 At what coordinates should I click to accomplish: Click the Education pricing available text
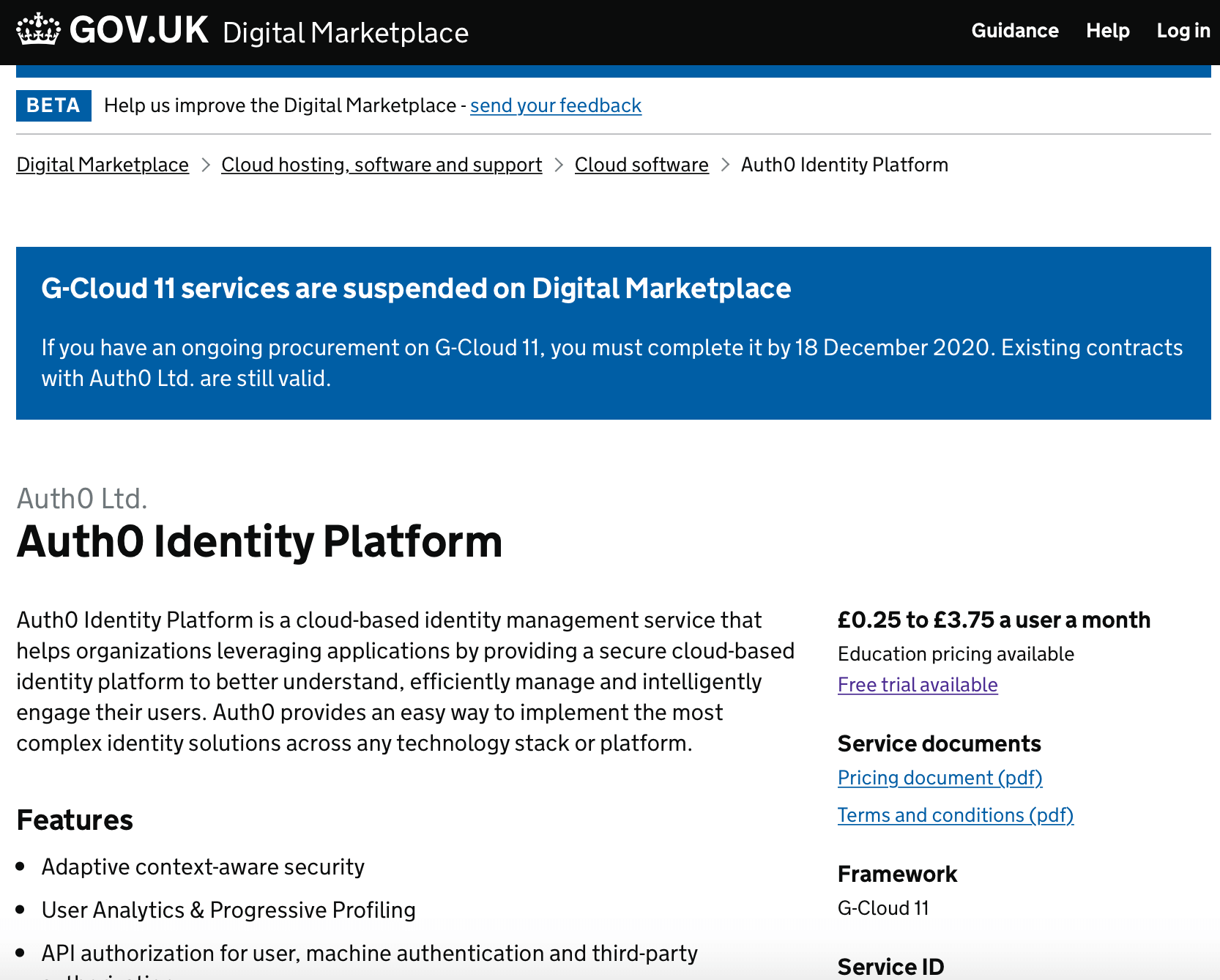click(956, 654)
